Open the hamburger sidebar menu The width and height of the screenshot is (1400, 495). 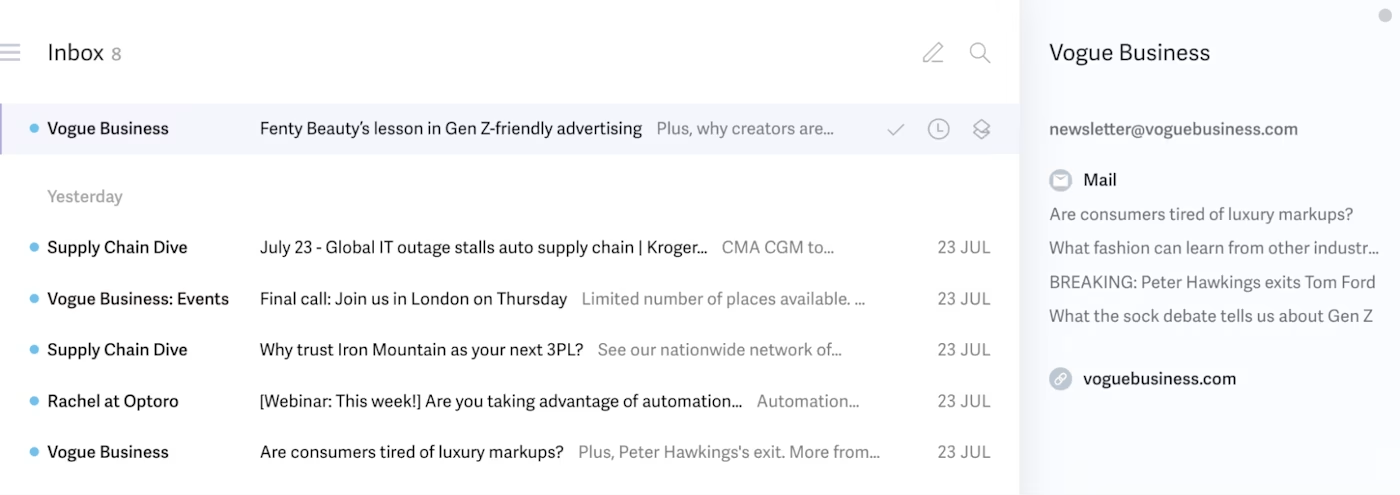coord(10,53)
